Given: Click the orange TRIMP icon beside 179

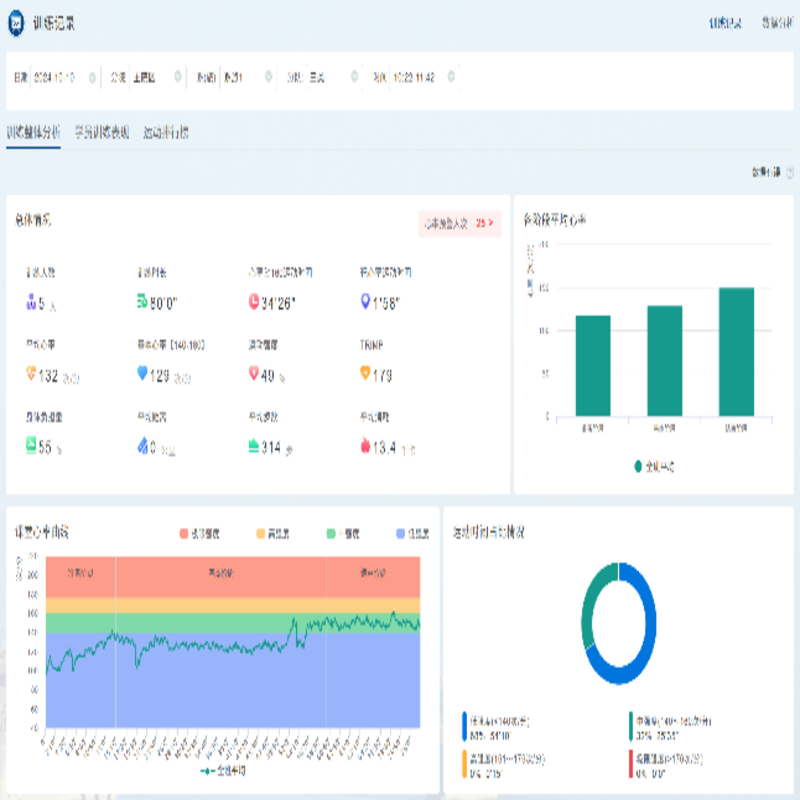Looking at the screenshot, I should (x=364, y=374).
